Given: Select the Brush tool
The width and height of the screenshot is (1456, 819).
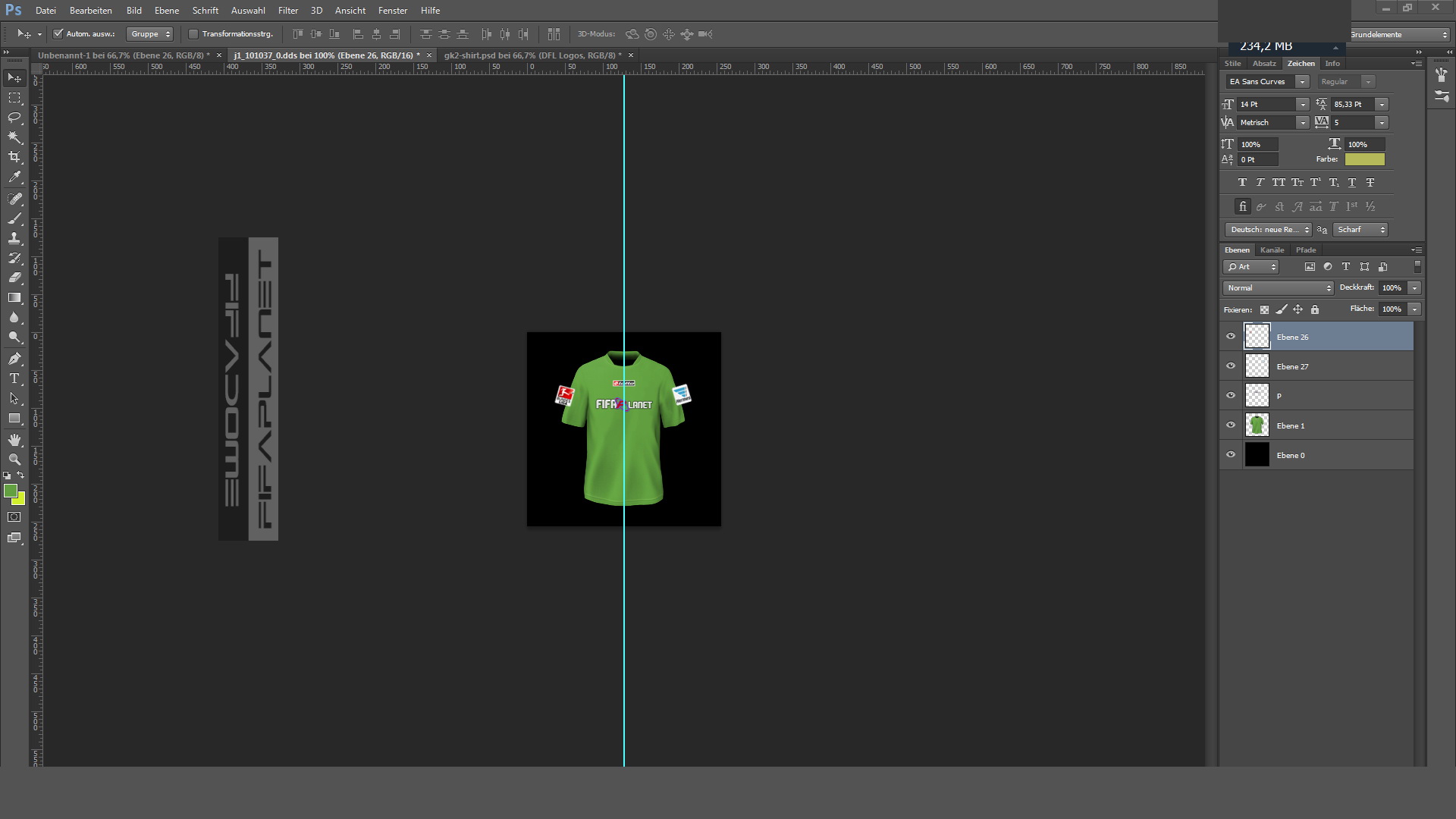Looking at the screenshot, I should 14,218.
